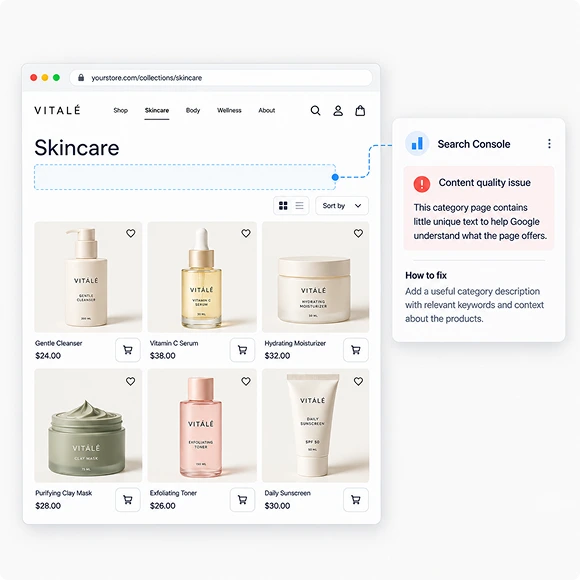Click the Exfoliating Toner product name
This screenshot has height=580, width=580.
[173, 493]
